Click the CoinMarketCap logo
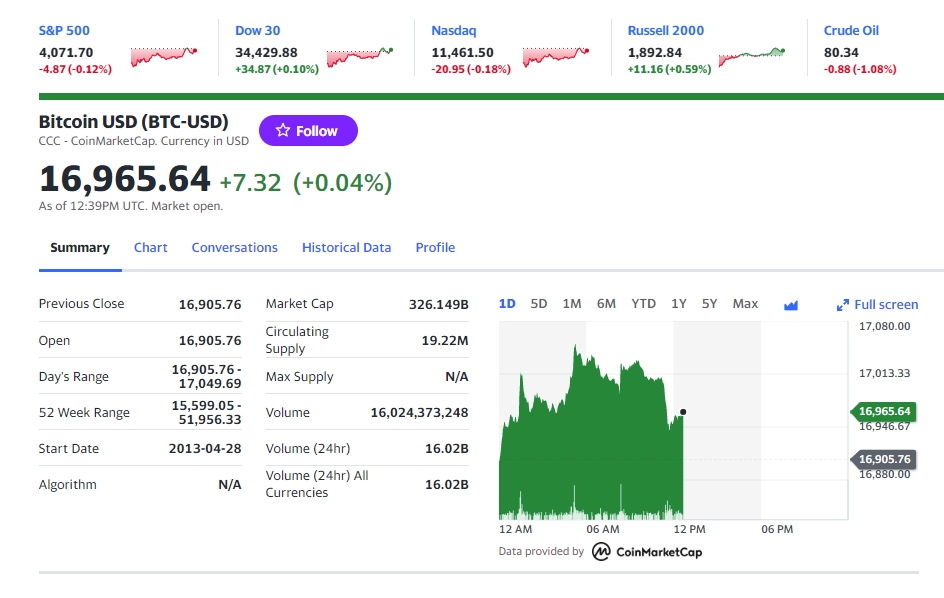The width and height of the screenshot is (944, 598). 647,552
